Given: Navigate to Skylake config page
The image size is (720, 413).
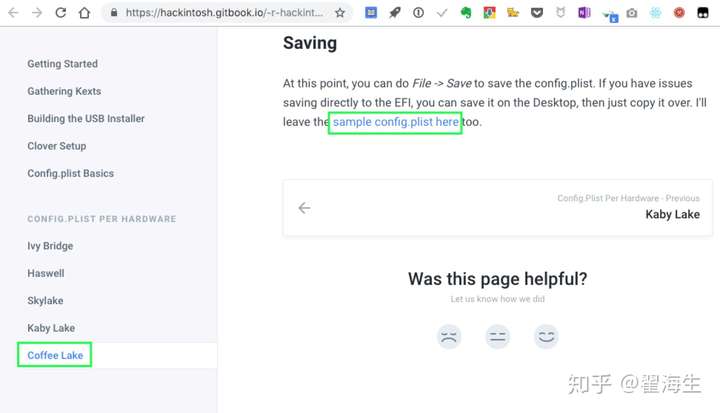Looking at the screenshot, I should coord(45,301).
